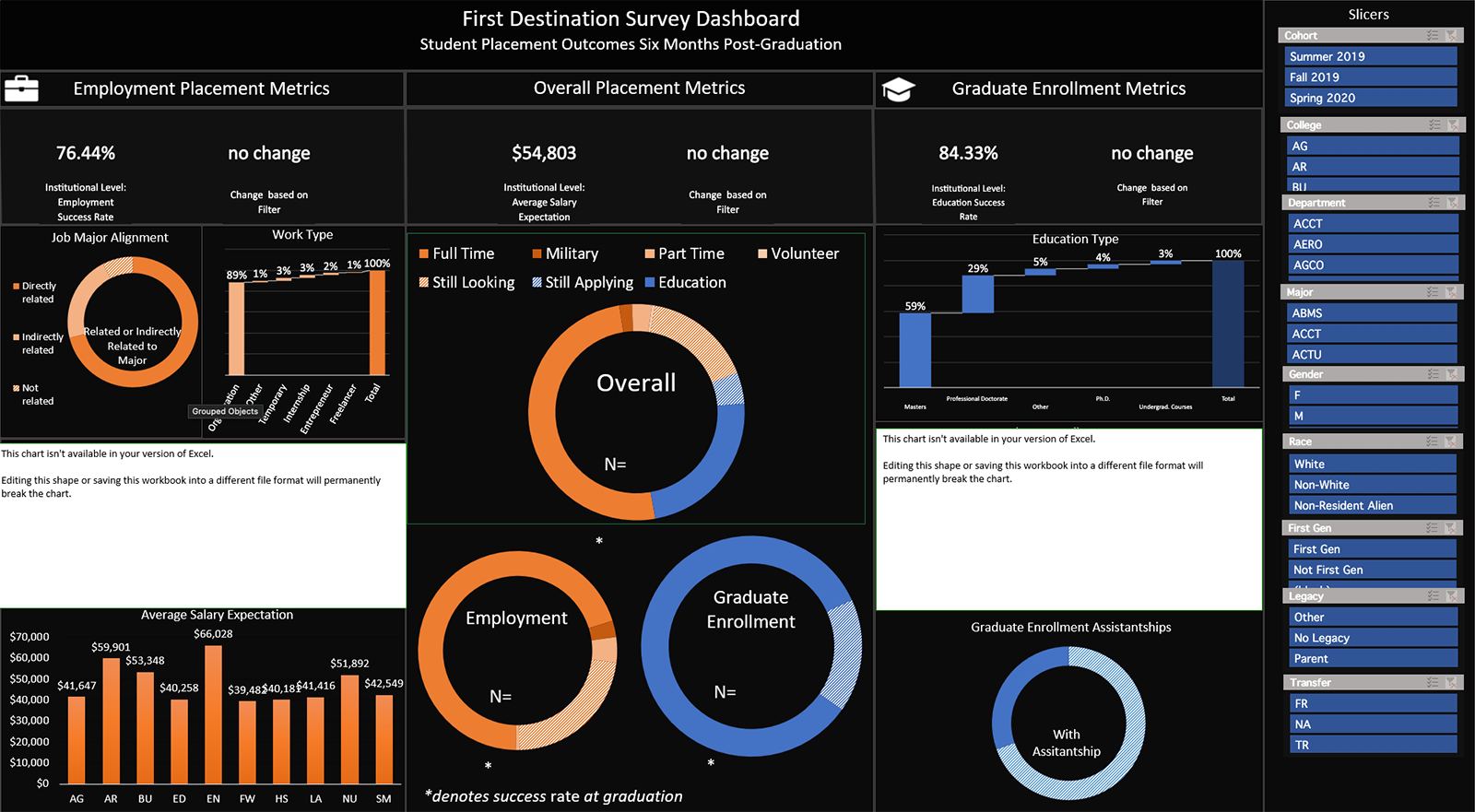Click the graduation cap icon
The height and width of the screenshot is (812, 1475).
coord(898,89)
